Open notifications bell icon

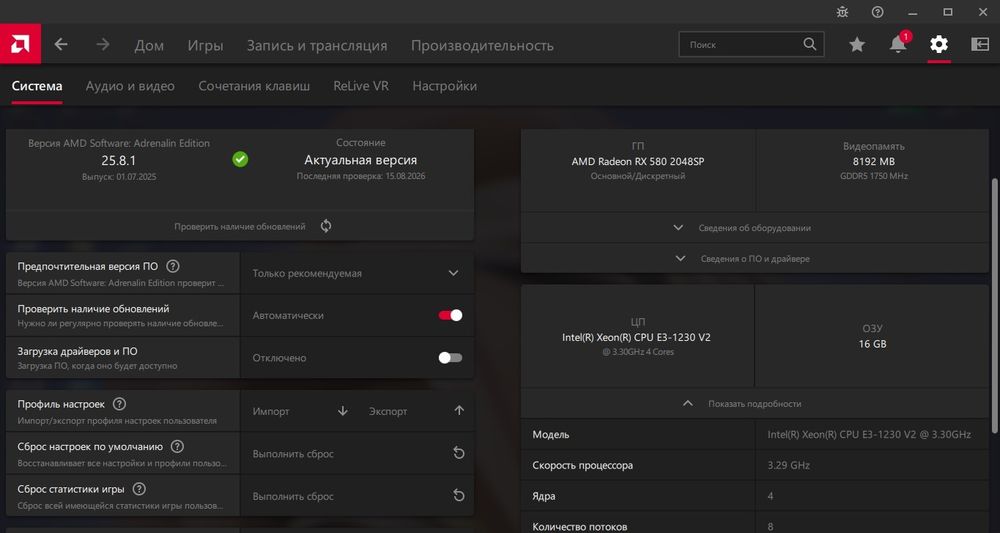click(898, 44)
